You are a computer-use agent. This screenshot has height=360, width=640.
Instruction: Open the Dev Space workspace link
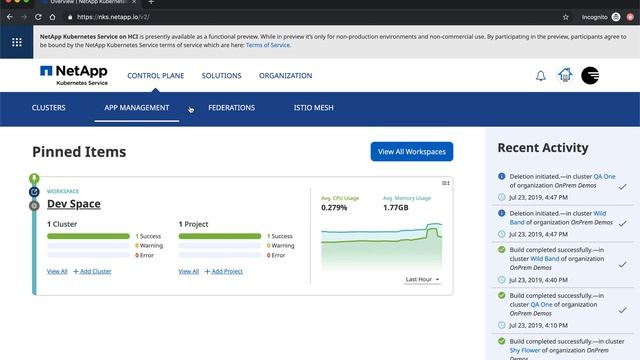74,204
